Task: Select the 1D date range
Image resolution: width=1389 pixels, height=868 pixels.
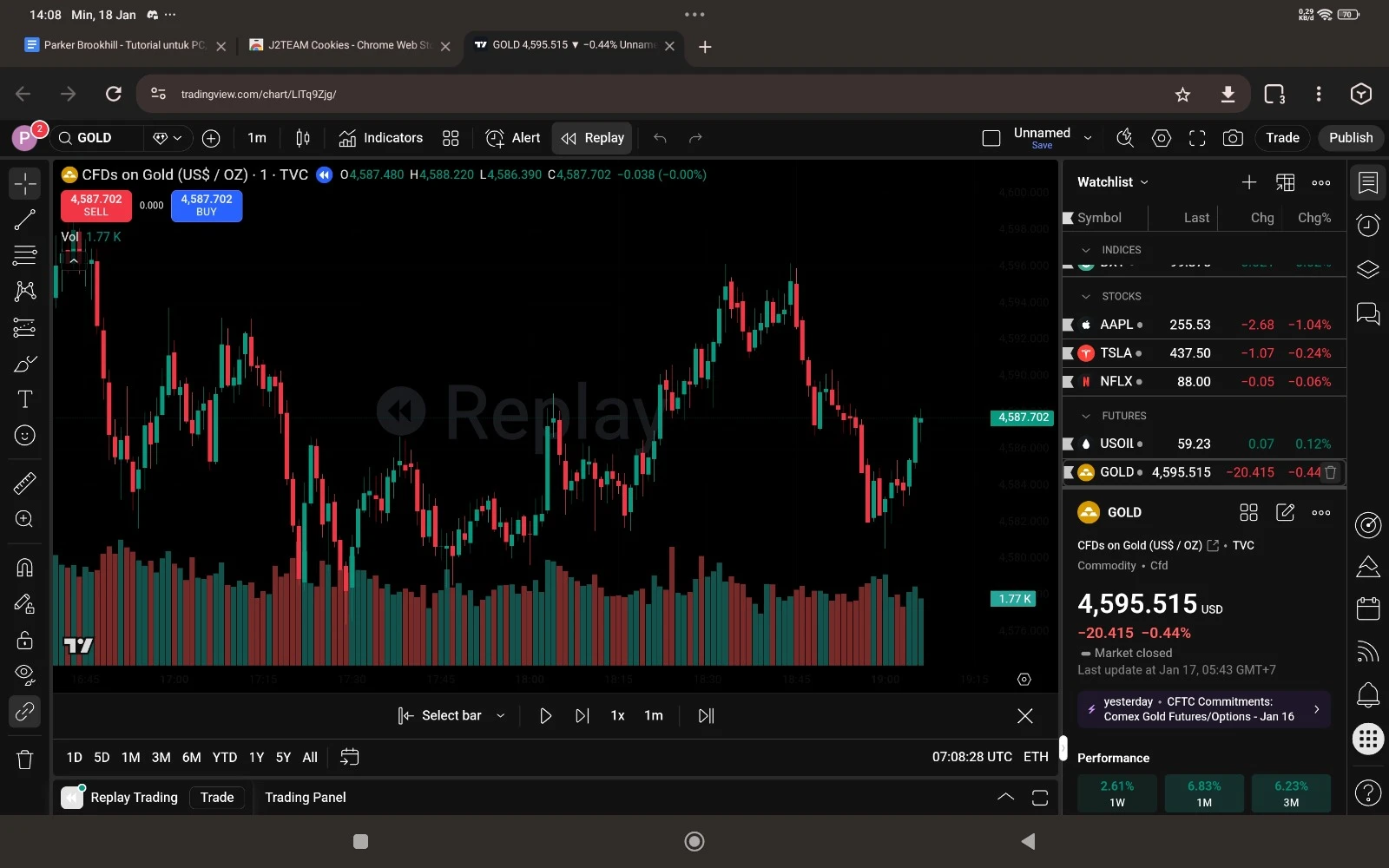Action: [75, 758]
